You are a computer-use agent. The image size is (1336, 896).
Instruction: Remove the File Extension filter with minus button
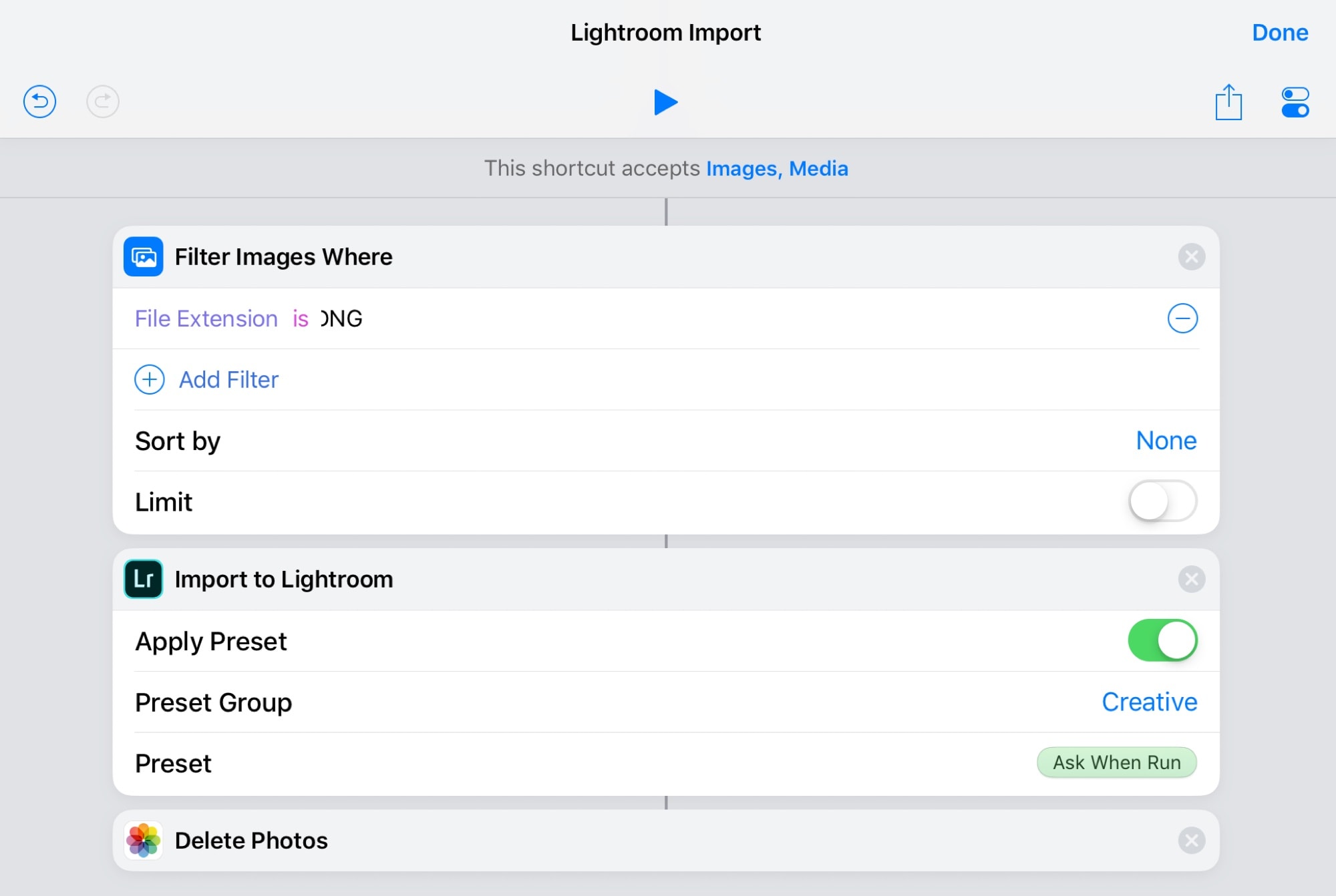pyautogui.click(x=1182, y=318)
